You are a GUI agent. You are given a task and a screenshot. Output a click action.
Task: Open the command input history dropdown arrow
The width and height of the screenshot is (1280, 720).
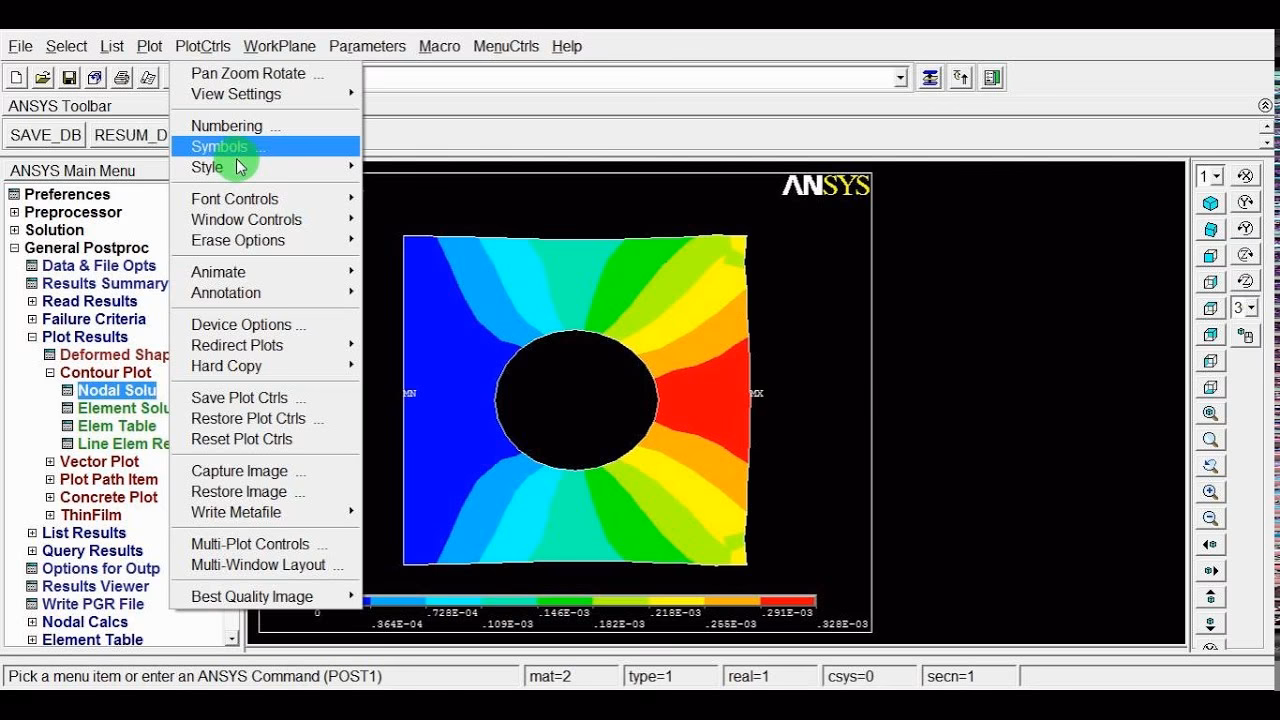tap(900, 78)
